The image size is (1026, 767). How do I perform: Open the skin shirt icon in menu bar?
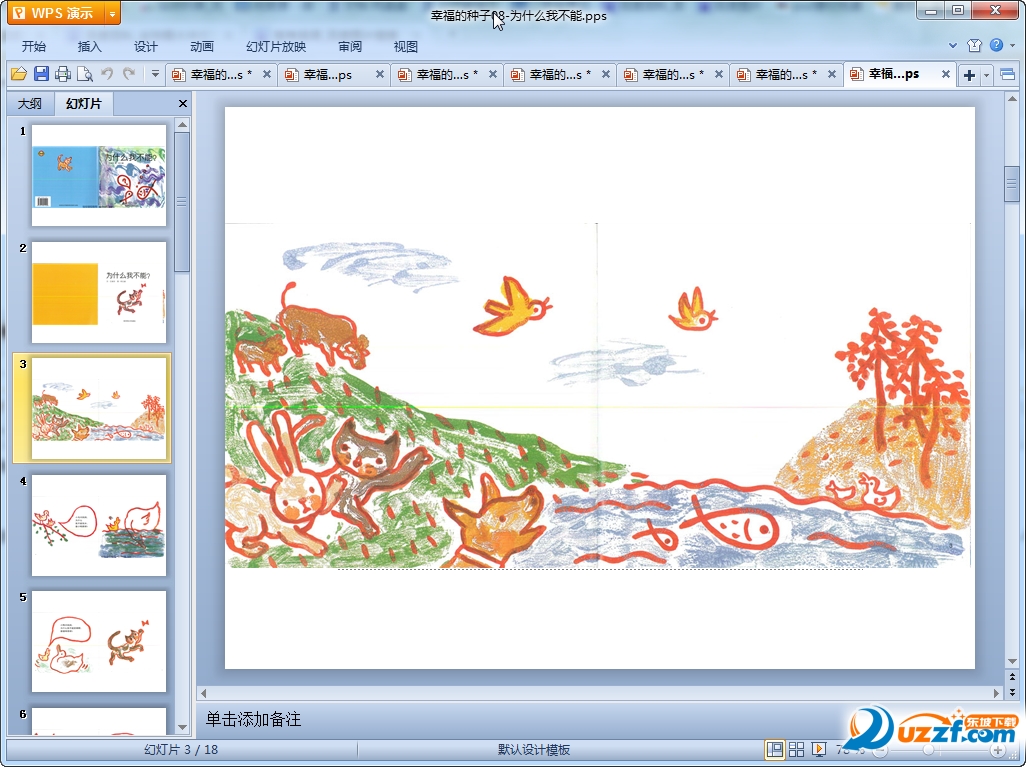pos(974,45)
